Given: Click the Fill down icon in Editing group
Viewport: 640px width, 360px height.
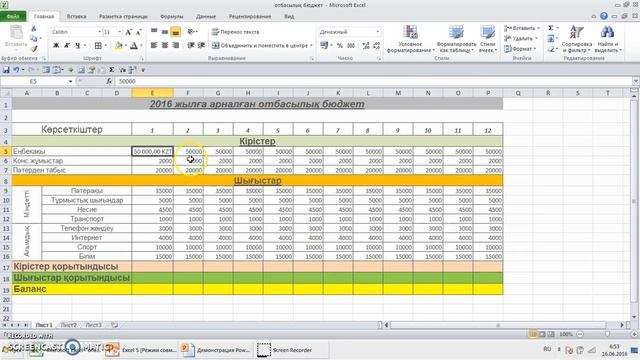Looking at the screenshot, I should tap(551, 39).
